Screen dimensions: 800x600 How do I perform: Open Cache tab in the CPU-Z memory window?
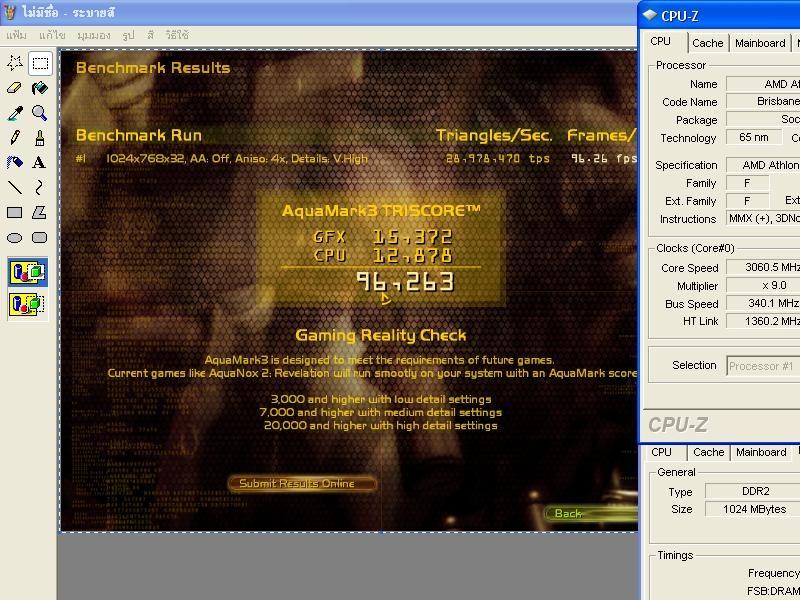click(709, 452)
